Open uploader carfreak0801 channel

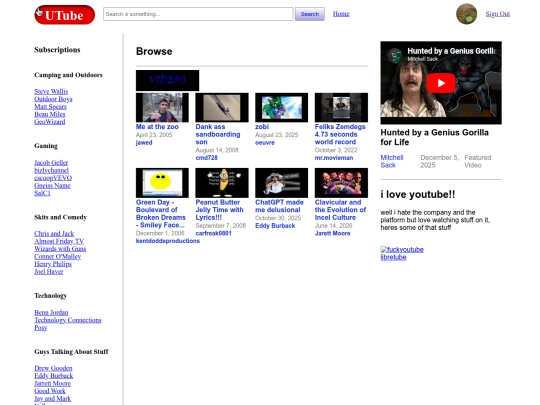coord(214,233)
